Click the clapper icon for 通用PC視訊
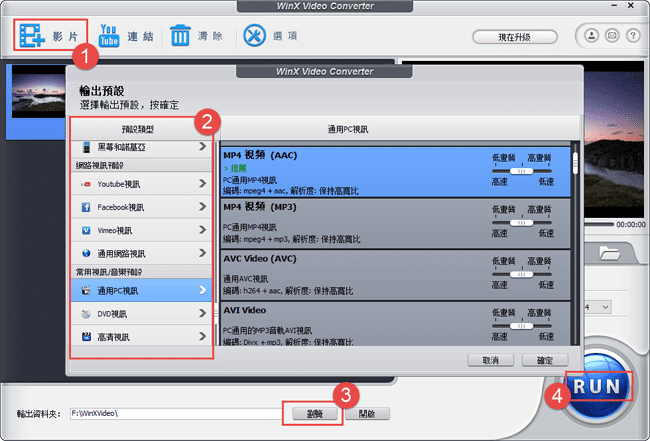 86,290
